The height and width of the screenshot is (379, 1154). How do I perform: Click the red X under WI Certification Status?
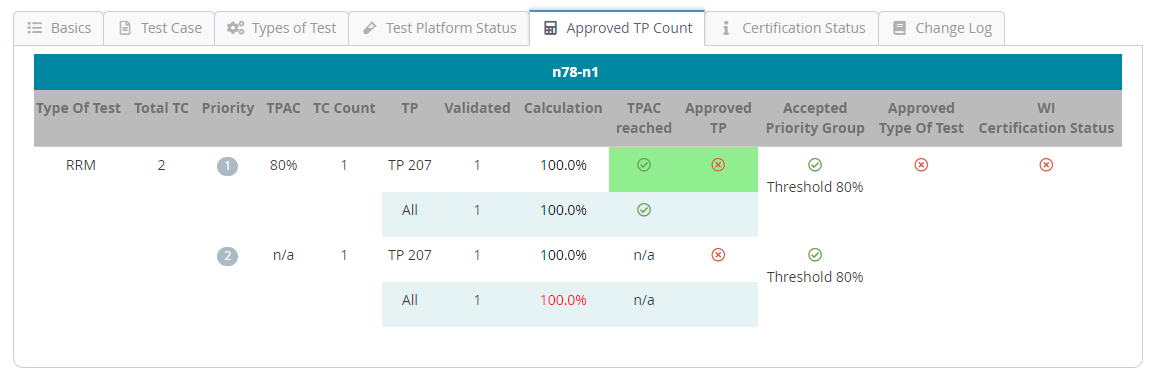pos(1046,166)
